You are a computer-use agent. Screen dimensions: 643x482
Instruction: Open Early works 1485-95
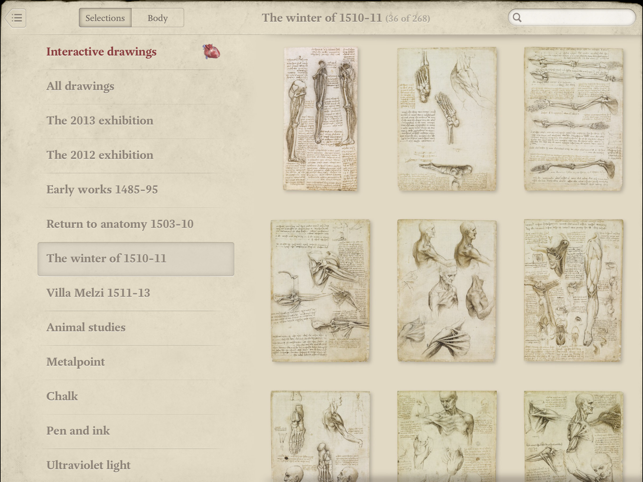click(101, 190)
